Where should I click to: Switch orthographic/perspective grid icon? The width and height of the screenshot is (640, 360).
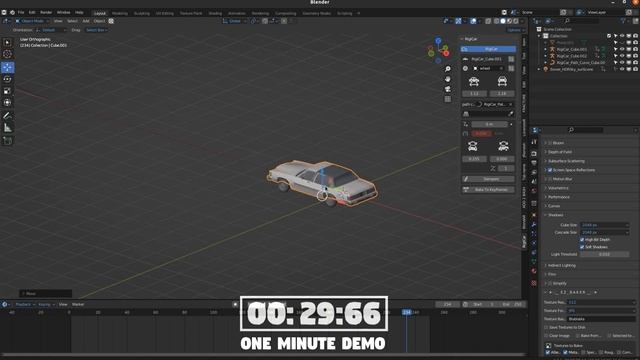[x=448, y=99]
